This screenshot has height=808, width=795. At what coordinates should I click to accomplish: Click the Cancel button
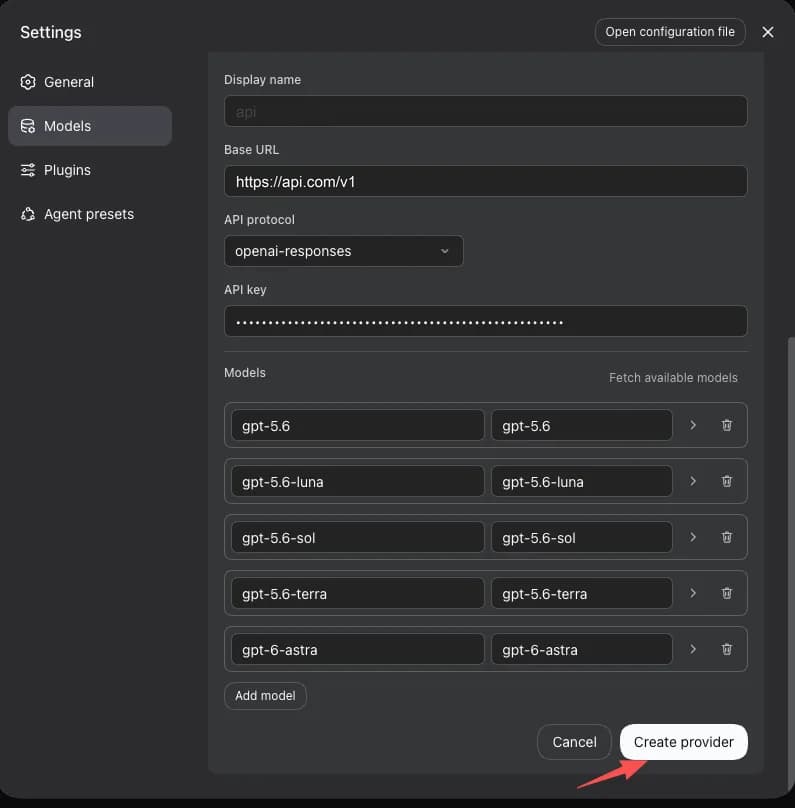point(574,742)
